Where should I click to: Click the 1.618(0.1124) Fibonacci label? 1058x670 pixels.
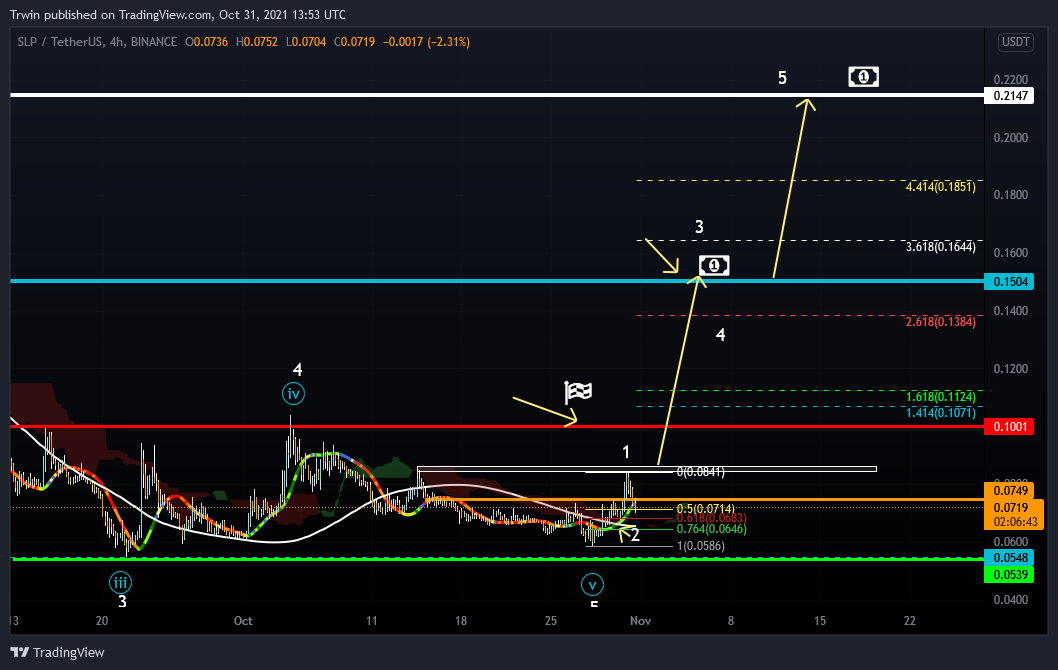(x=941, y=397)
